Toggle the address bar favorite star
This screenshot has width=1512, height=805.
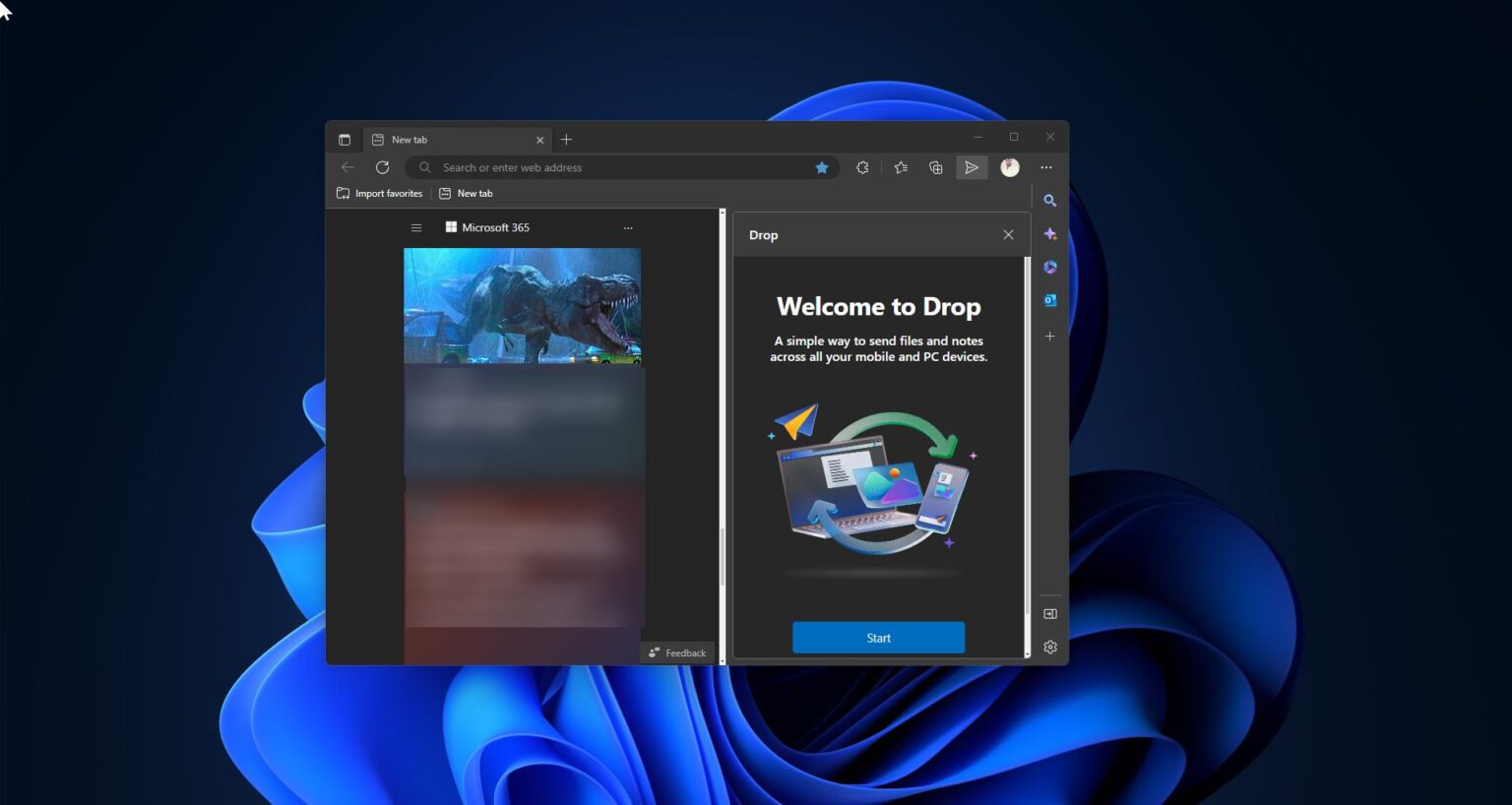(x=822, y=167)
